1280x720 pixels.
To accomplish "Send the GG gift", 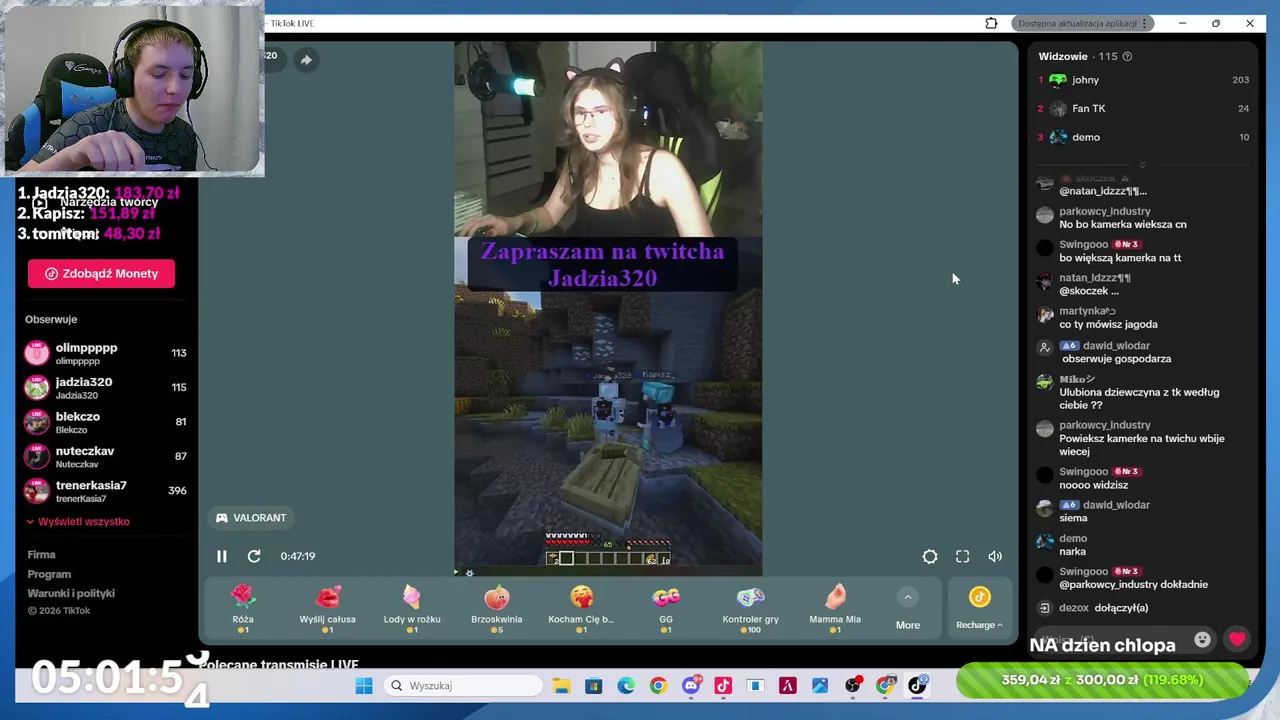I will (666, 609).
